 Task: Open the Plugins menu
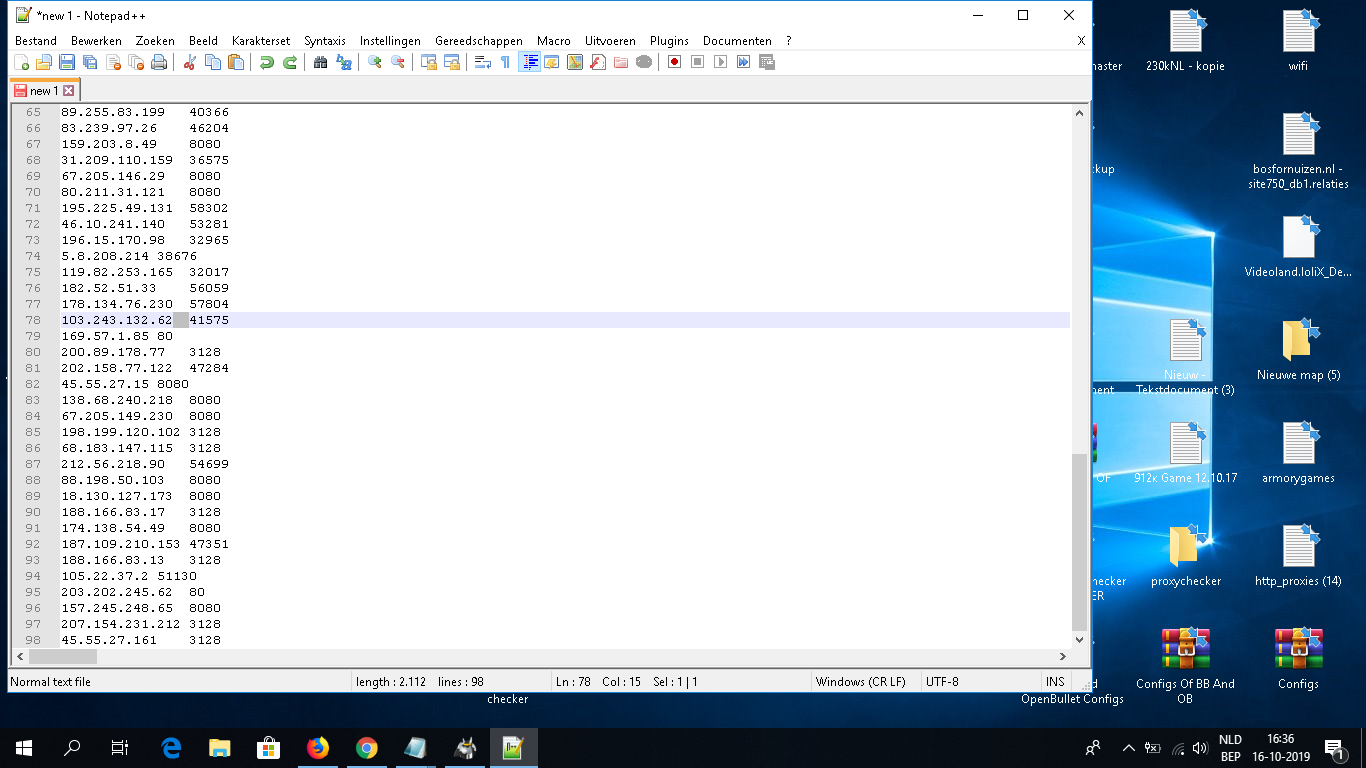point(669,41)
